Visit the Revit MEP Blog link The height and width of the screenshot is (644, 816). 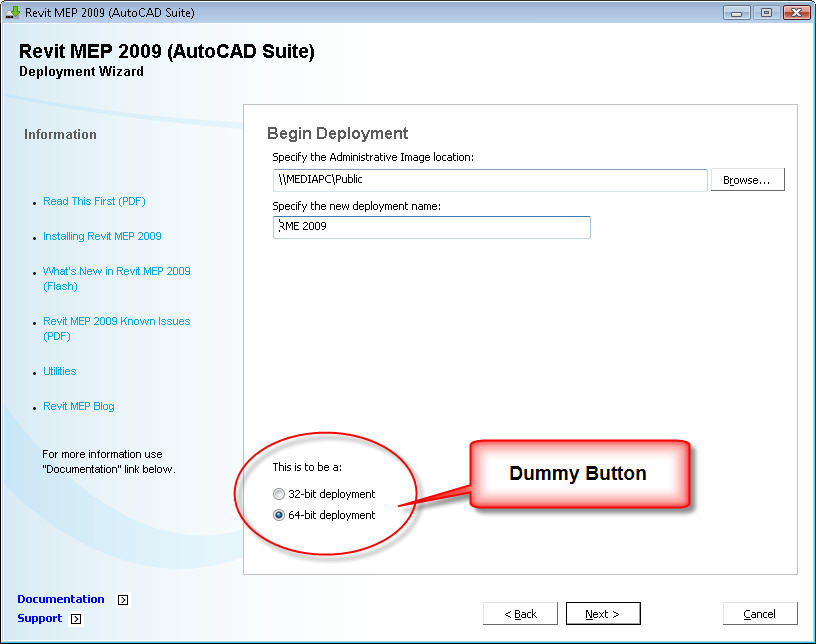coord(79,406)
